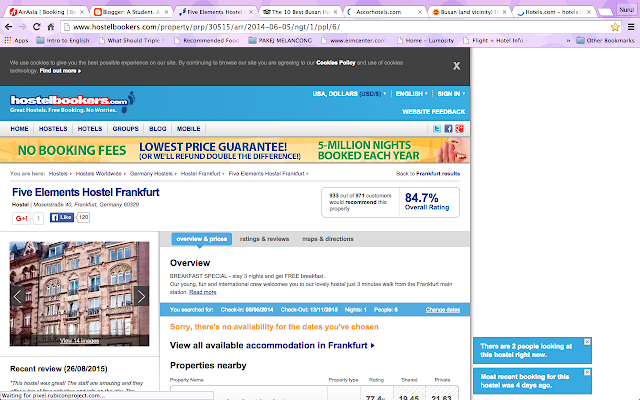Image resolution: width=640 pixels, height=400 pixels.
Task: Click the No Booking Fees banner
Action: (x=235, y=150)
